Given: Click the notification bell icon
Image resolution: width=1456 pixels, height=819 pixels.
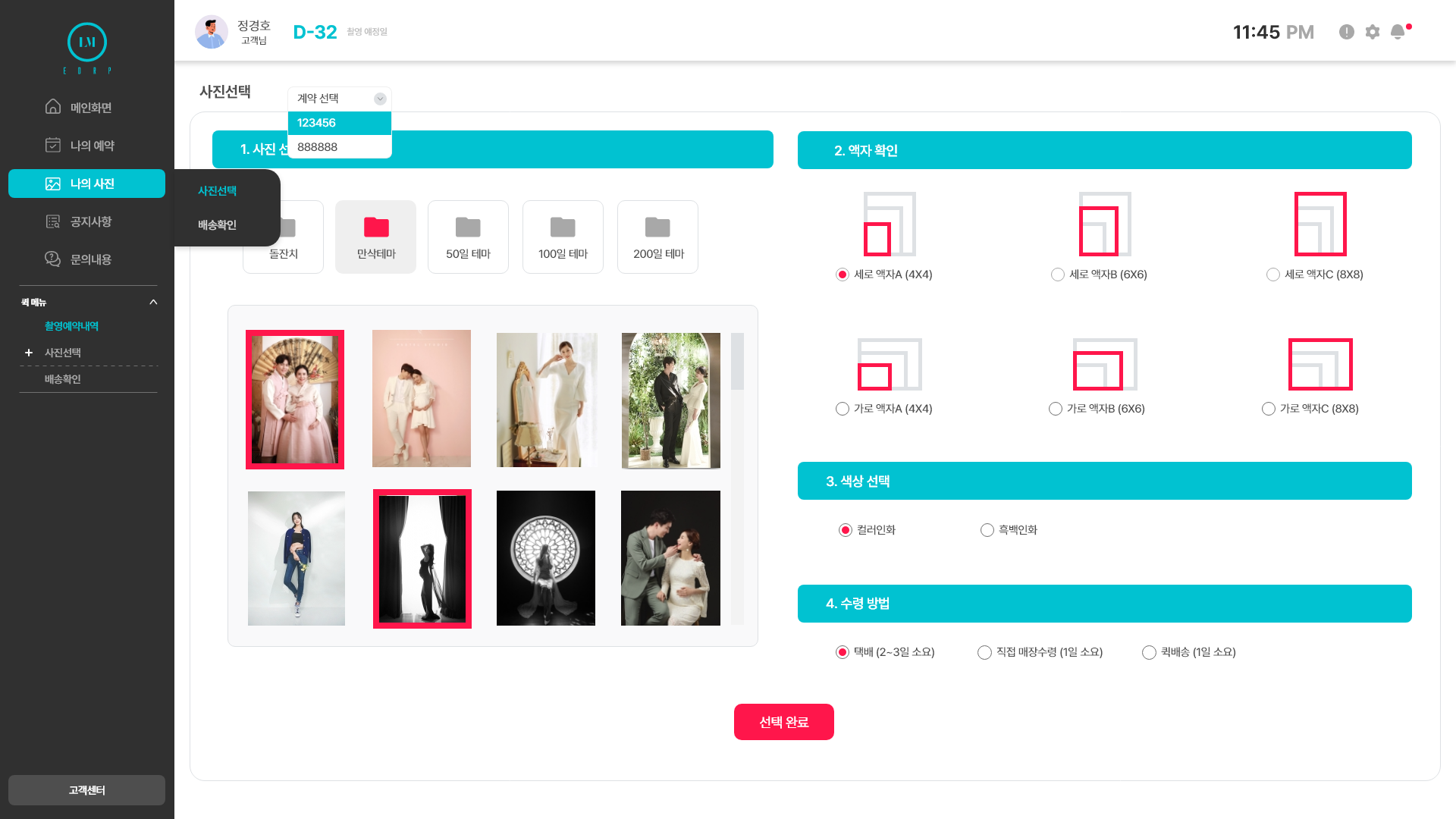Looking at the screenshot, I should click(x=1398, y=32).
